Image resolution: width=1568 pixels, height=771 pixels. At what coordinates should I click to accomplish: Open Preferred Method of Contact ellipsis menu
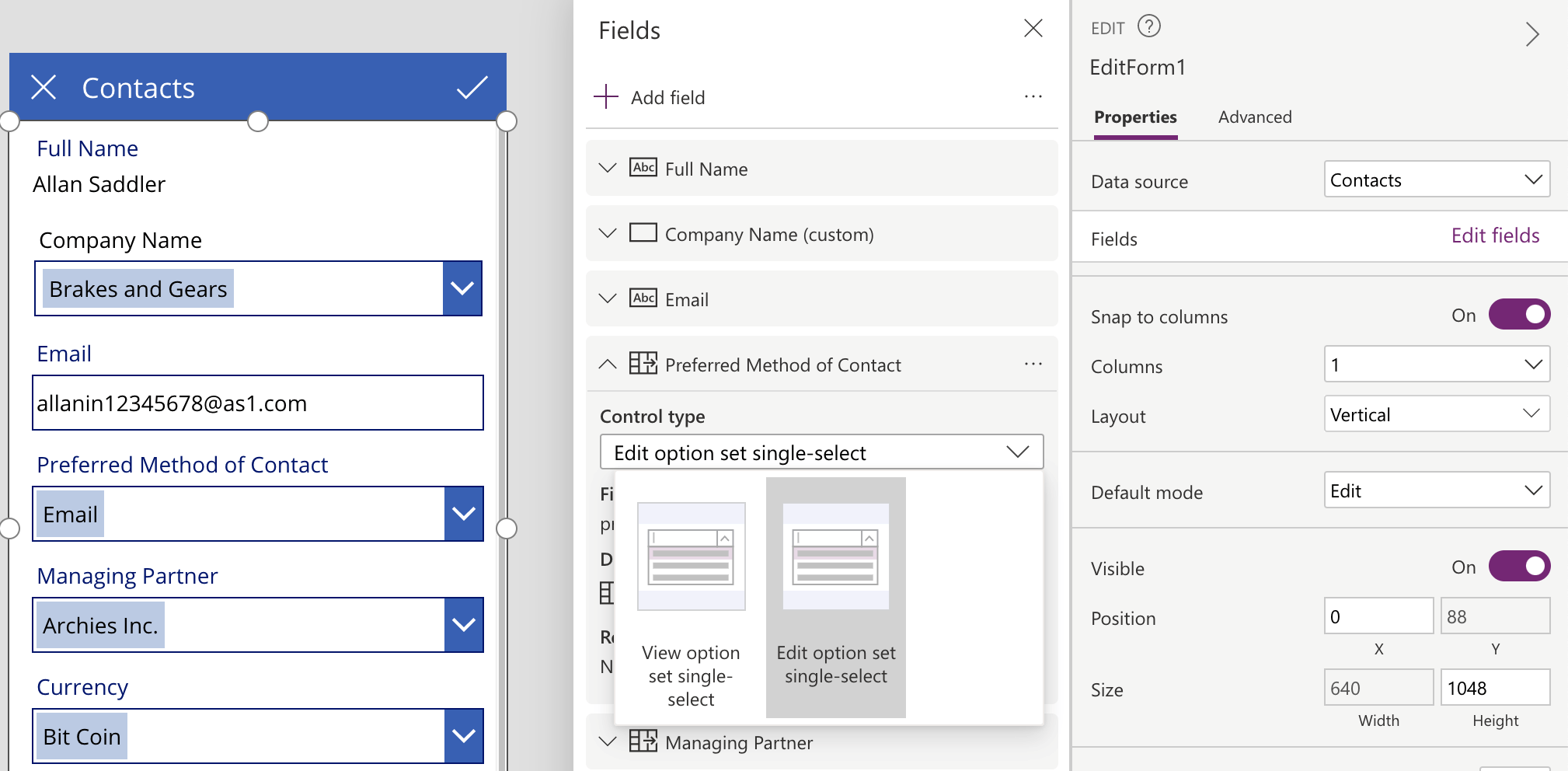pos(1033,365)
